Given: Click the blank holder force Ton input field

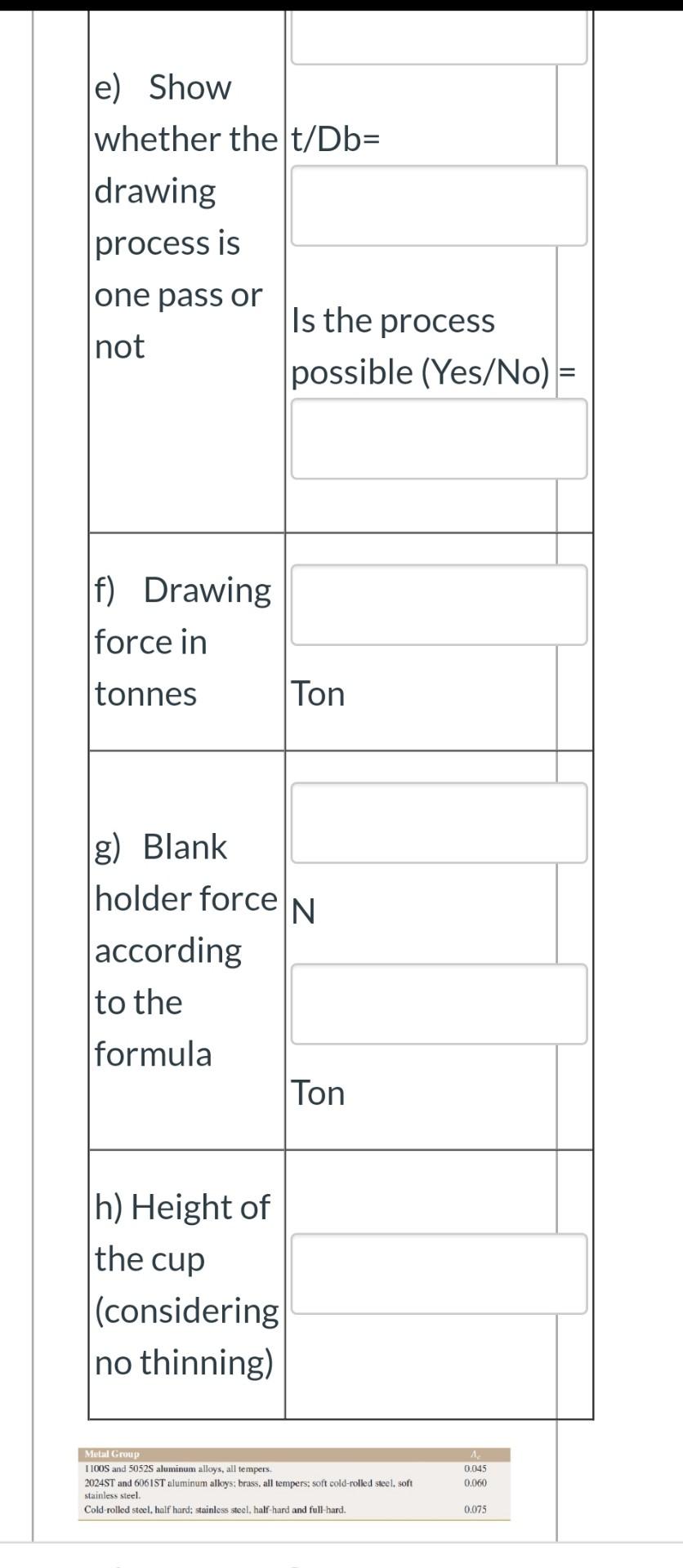Looking at the screenshot, I should [x=438, y=1004].
